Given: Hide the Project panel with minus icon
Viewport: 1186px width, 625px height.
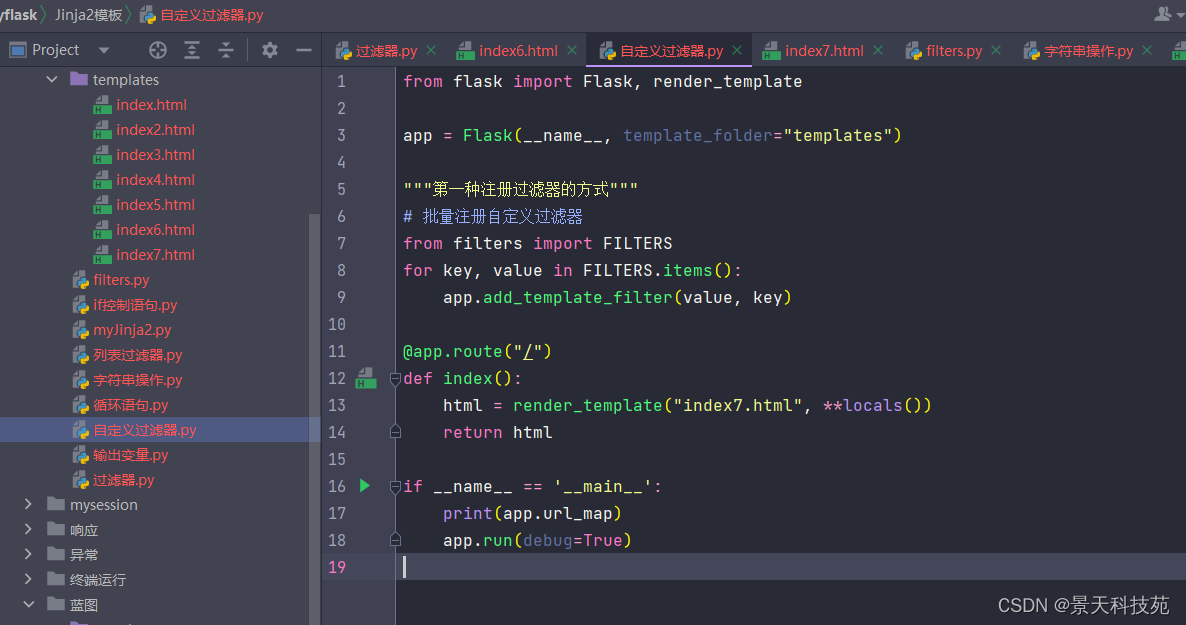Looking at the screenshot, I should pos(303,50).
